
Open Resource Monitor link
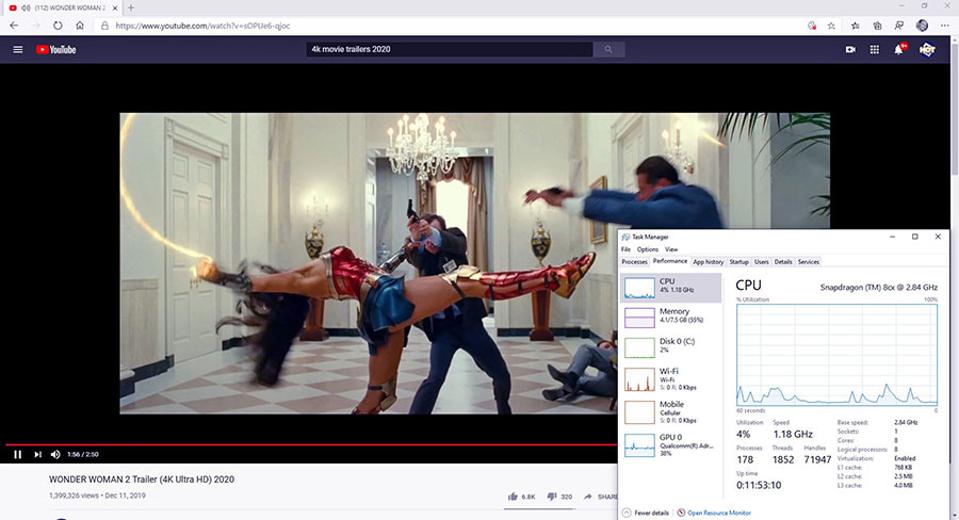coord(719,512)
